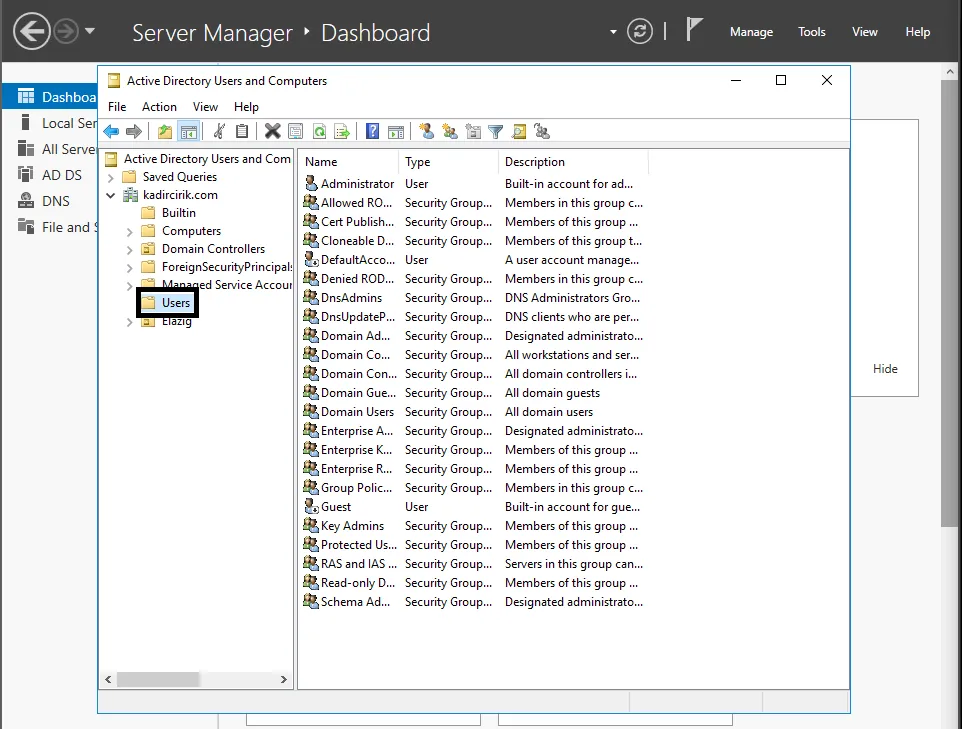Open Server Manager Help menu
The width and height of the screenshot is (962, 729).
(918, 32)
